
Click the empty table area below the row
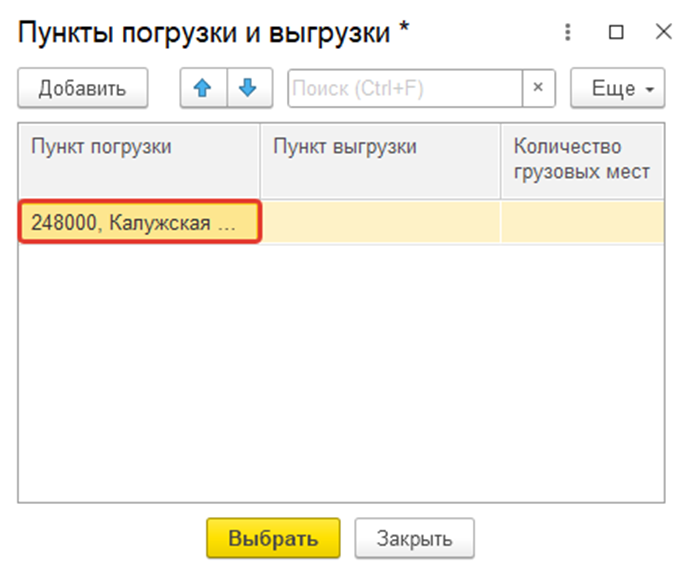tap(341, 373)
